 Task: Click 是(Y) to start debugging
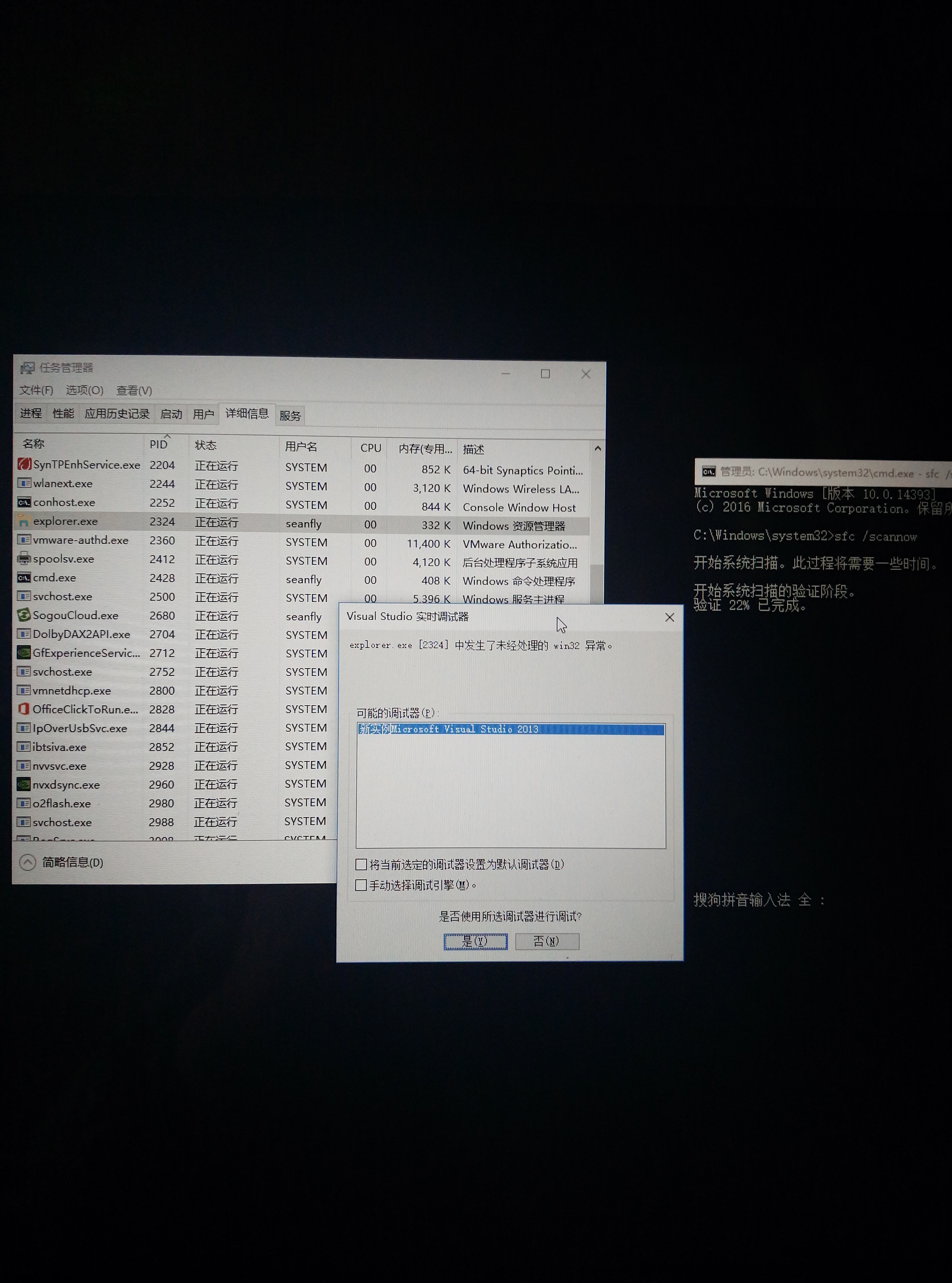pyautogui.click(x=475, y=941)
